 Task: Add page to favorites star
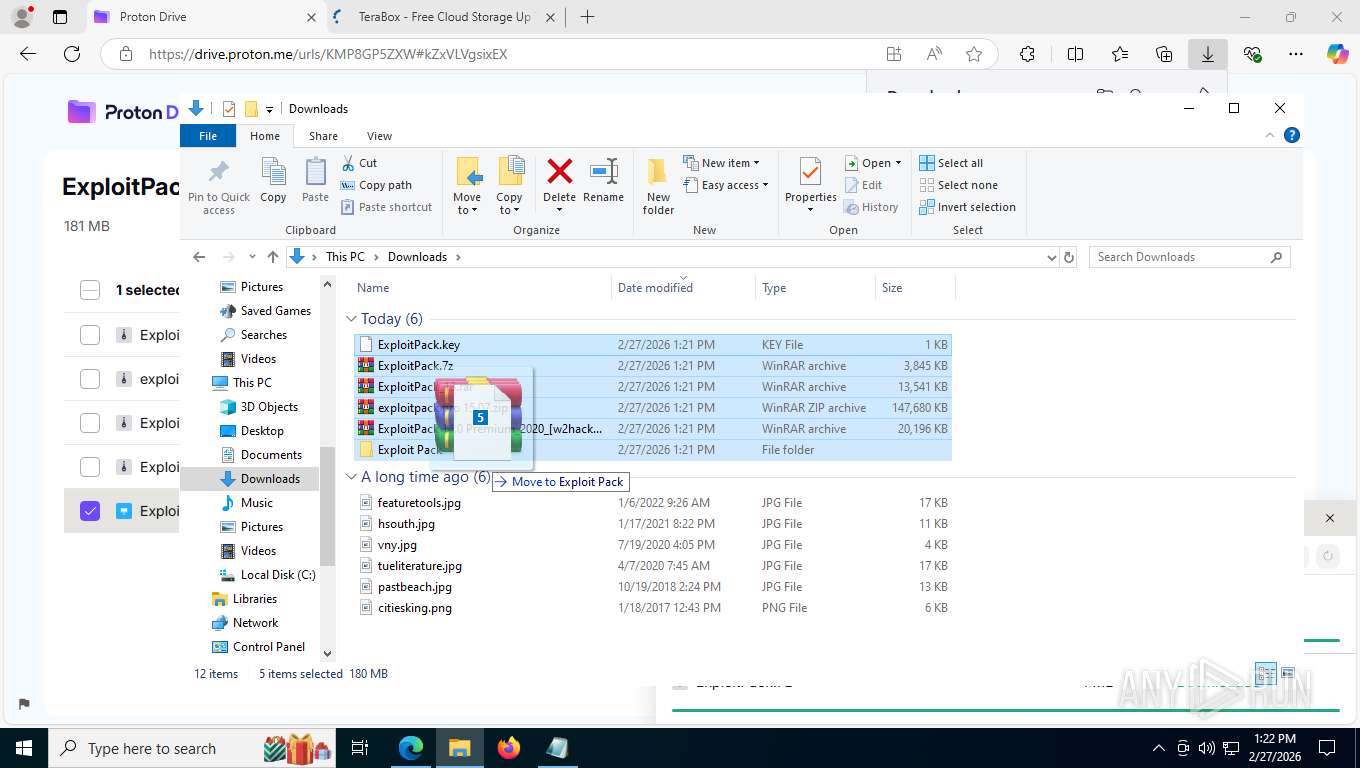pyautogui.click(x=974, y=54)
